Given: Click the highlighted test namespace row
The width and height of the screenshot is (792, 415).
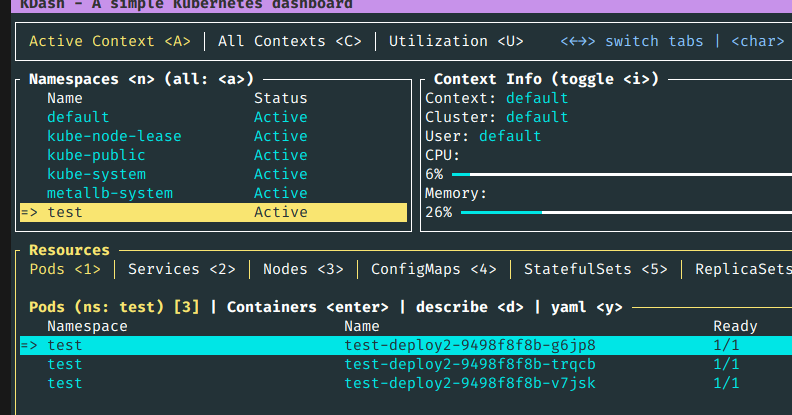Looking at the screenshot, I should click(x=212, y=212).
